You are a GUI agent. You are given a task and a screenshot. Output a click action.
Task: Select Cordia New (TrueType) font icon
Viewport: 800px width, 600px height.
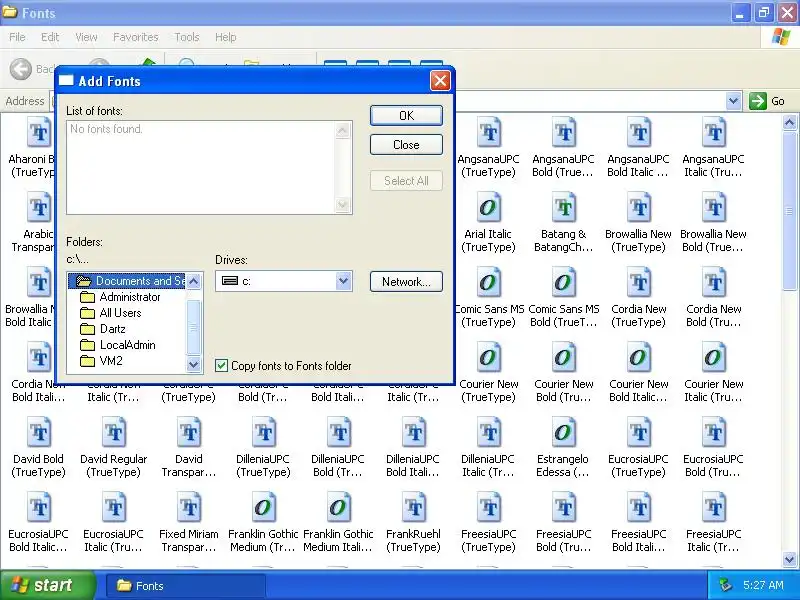click(638, 283)
